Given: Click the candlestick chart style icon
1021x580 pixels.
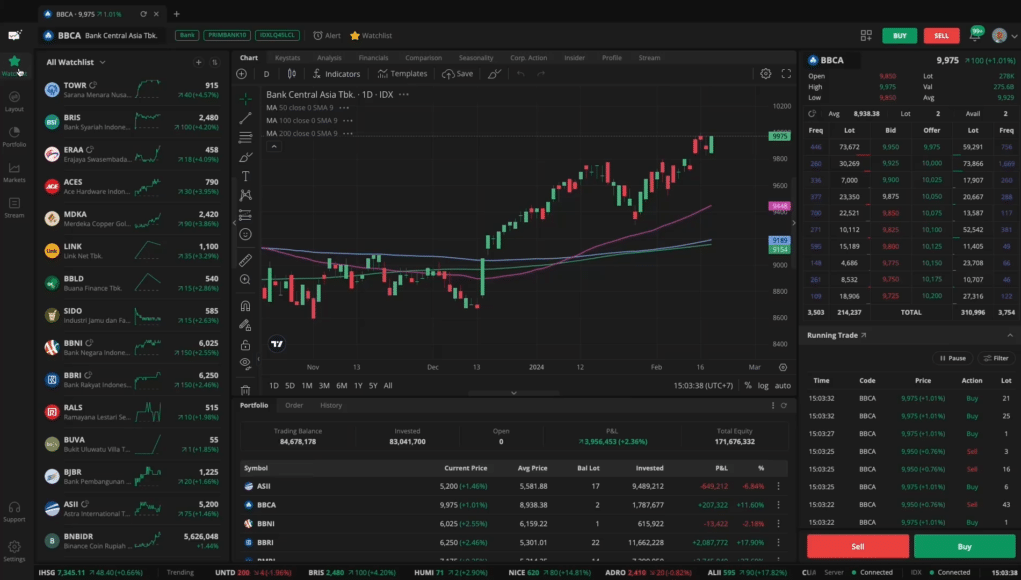Looking at the screenshot, I should (x=291, y=74).
